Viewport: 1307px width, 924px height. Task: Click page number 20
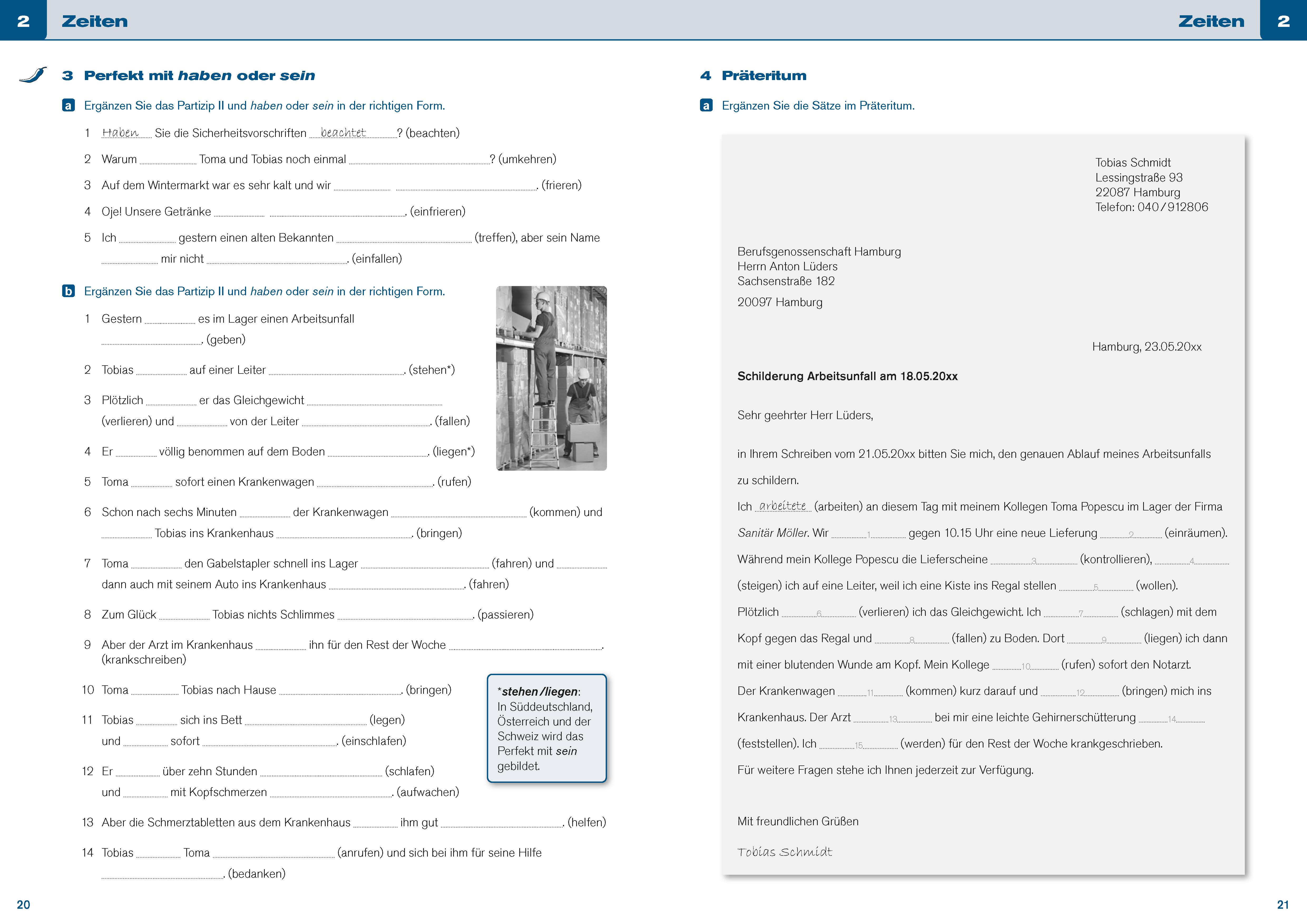click(23, 905)
